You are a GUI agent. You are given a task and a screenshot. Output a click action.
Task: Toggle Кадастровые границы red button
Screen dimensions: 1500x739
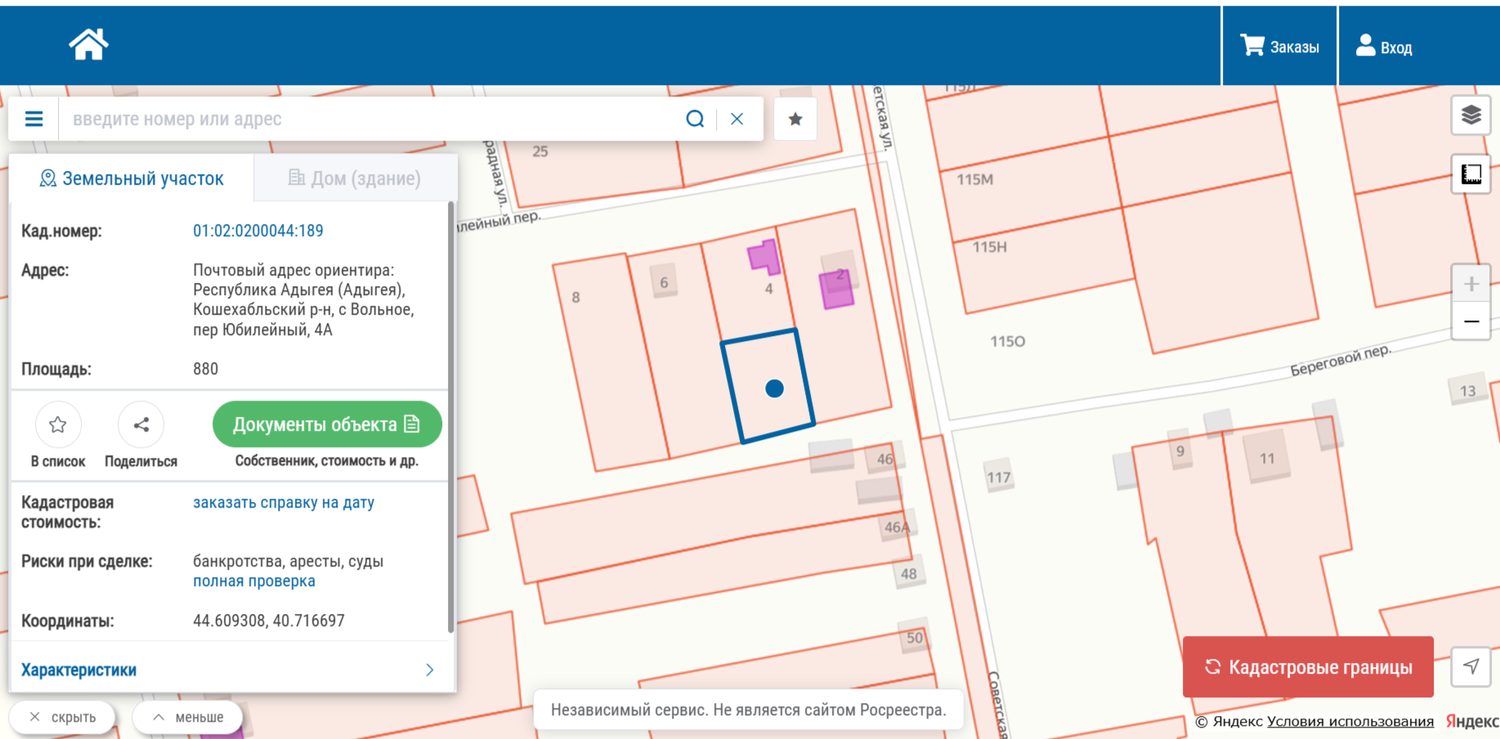pos(1308,667)
